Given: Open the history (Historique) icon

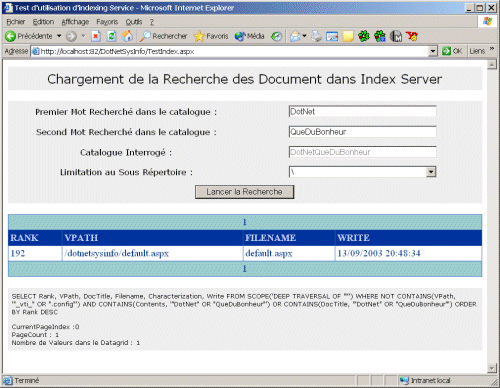Looking at the screenshot, I should tap(276, 36).
